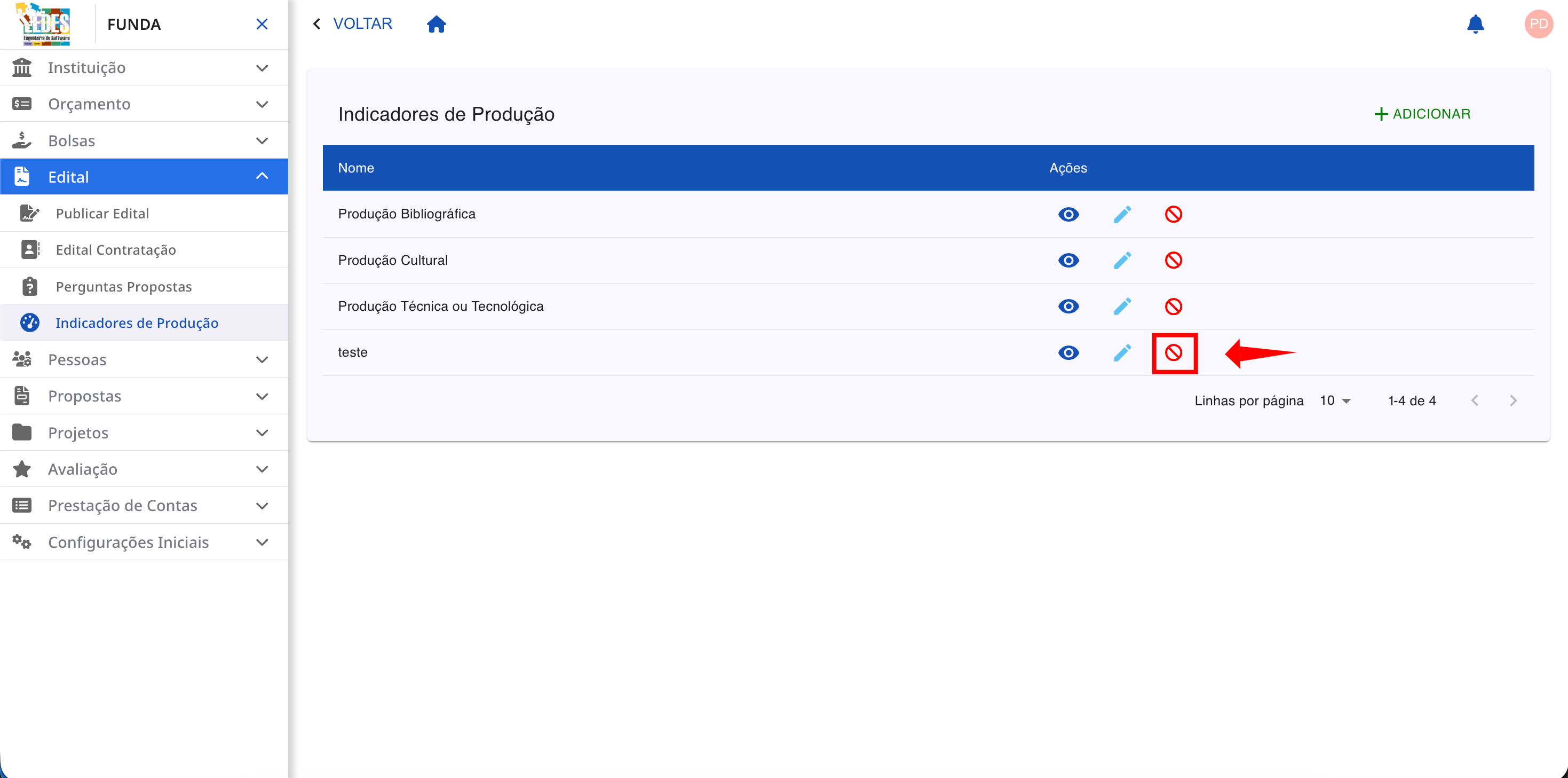The width and height of the screenshot is (1568, 778).
Task: Click the FUNDA sidebar title
Action: click(134, 25)
